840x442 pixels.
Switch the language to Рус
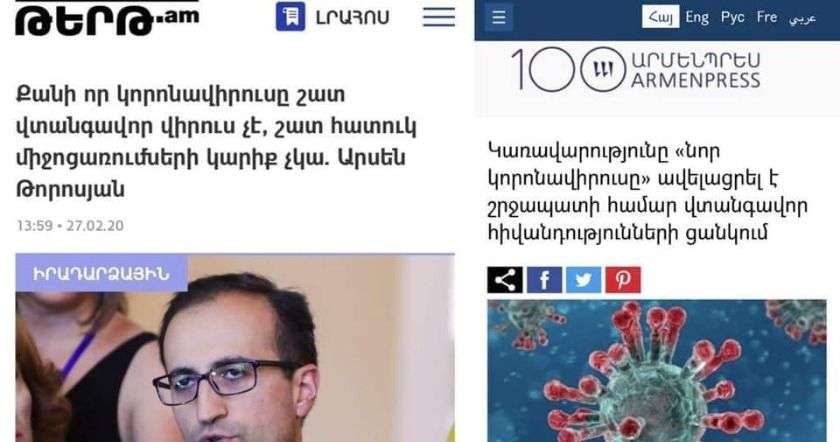click(732, 18)
